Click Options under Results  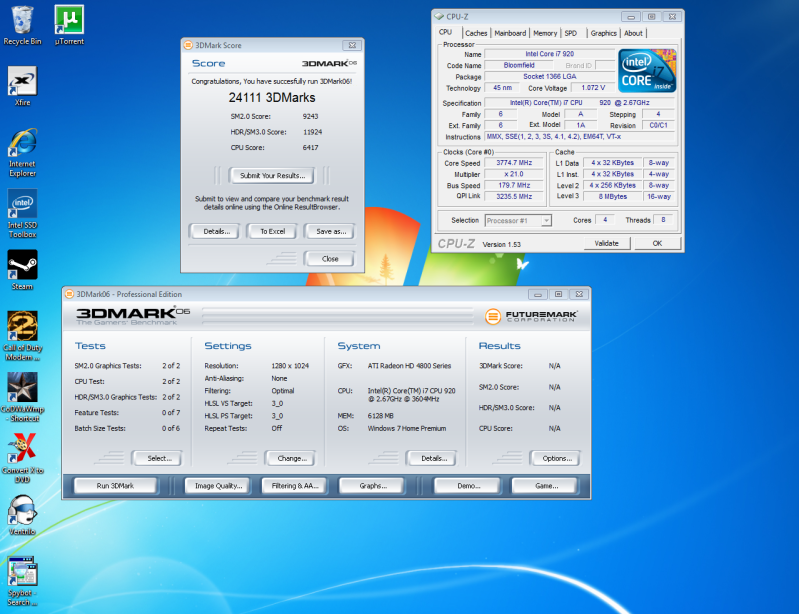(556, 459)
